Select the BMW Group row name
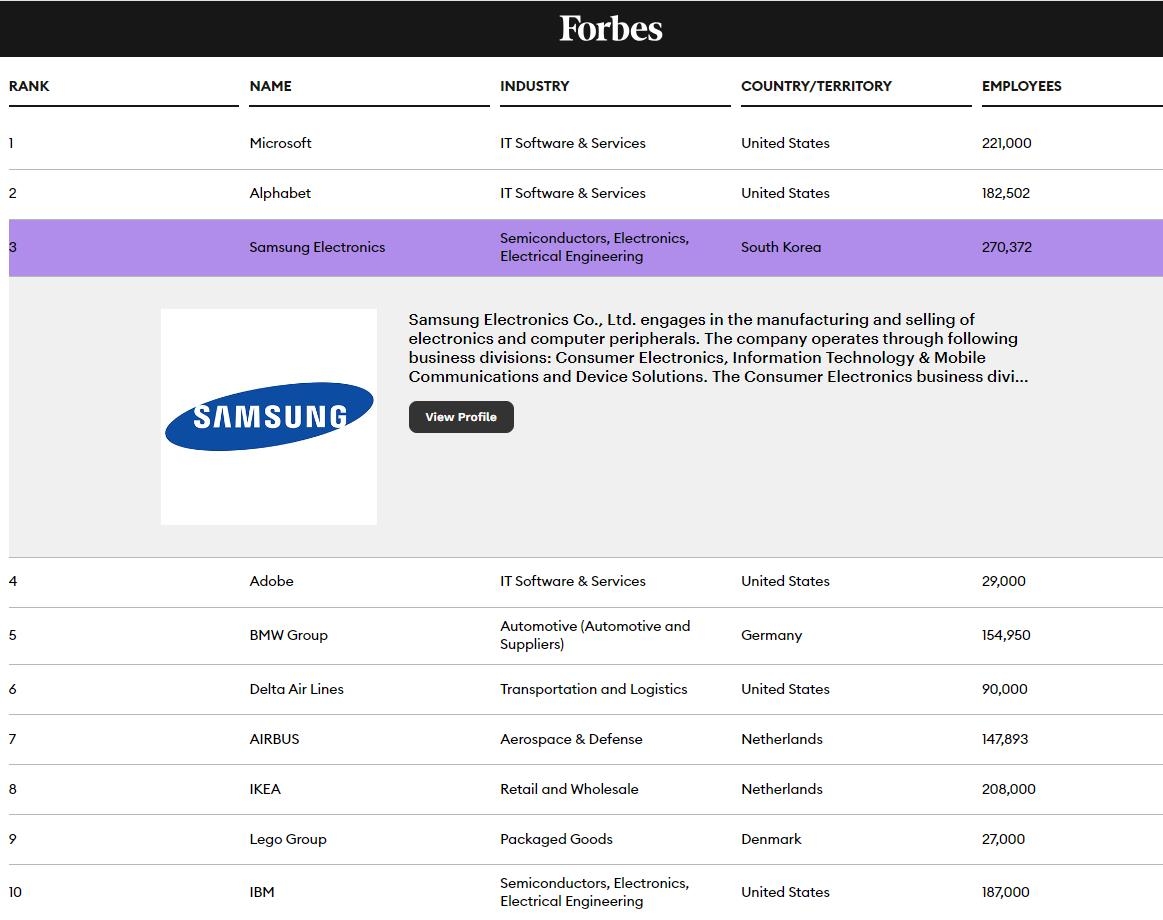1163x920 pixels. tap(289, 635)
